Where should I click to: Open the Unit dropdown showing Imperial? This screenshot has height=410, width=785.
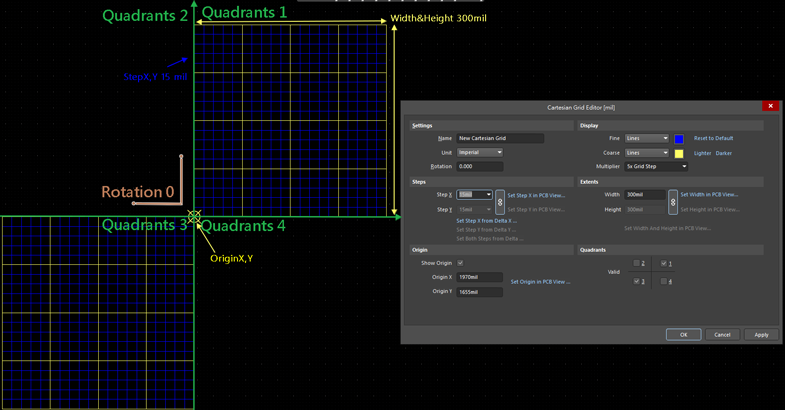(x=479, y=153)
